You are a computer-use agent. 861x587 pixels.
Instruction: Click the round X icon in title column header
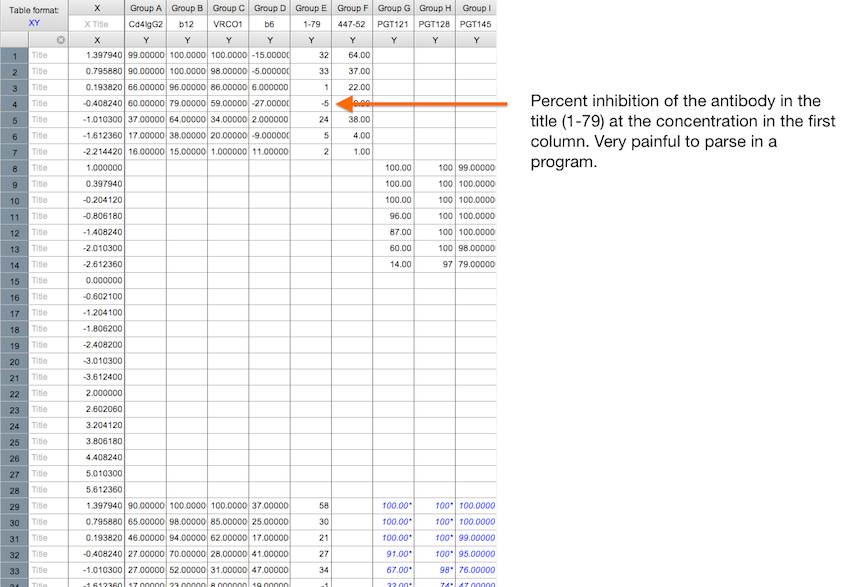(x=61, y=40)
